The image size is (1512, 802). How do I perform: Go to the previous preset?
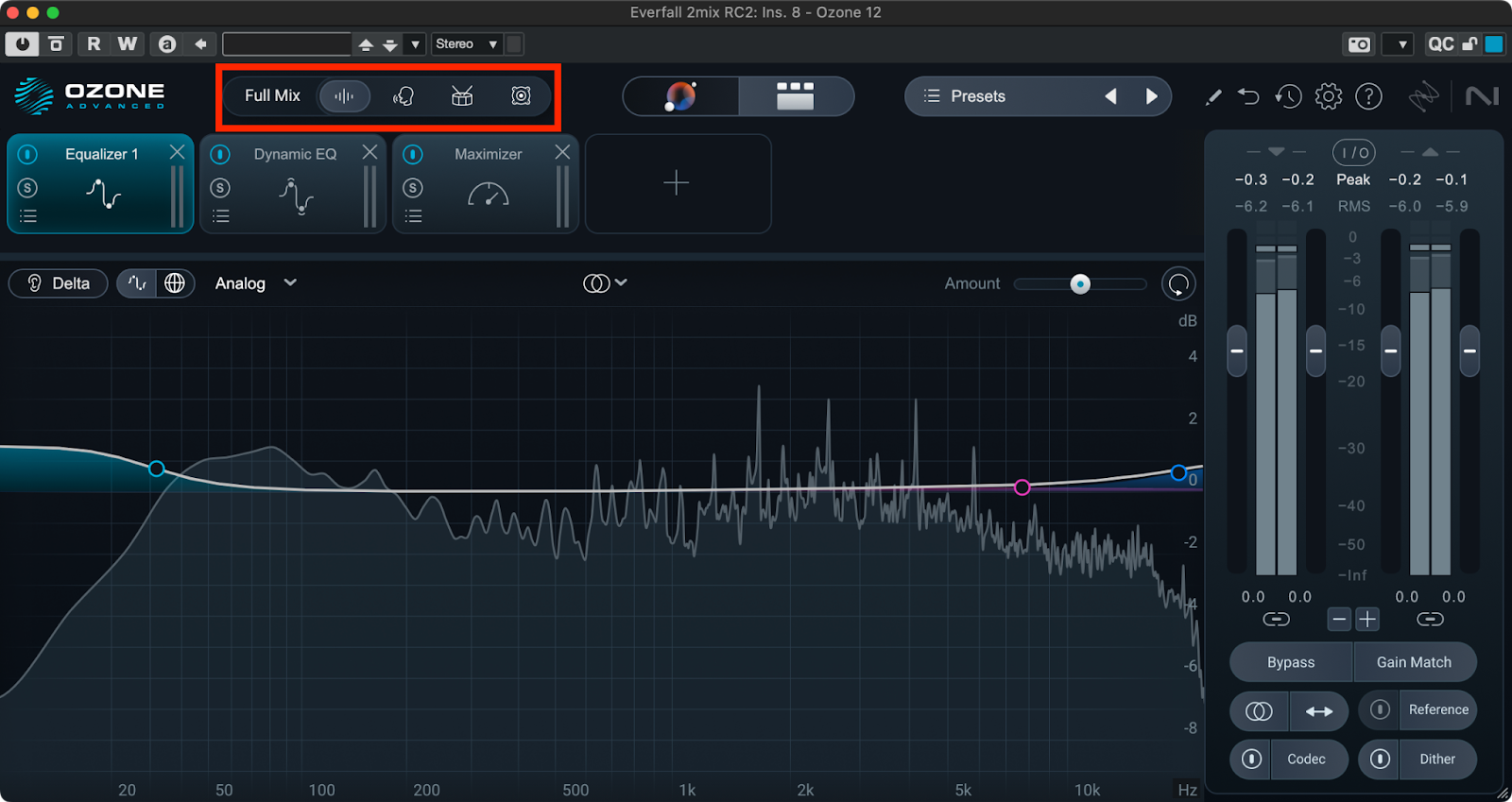pos(1111,96)
